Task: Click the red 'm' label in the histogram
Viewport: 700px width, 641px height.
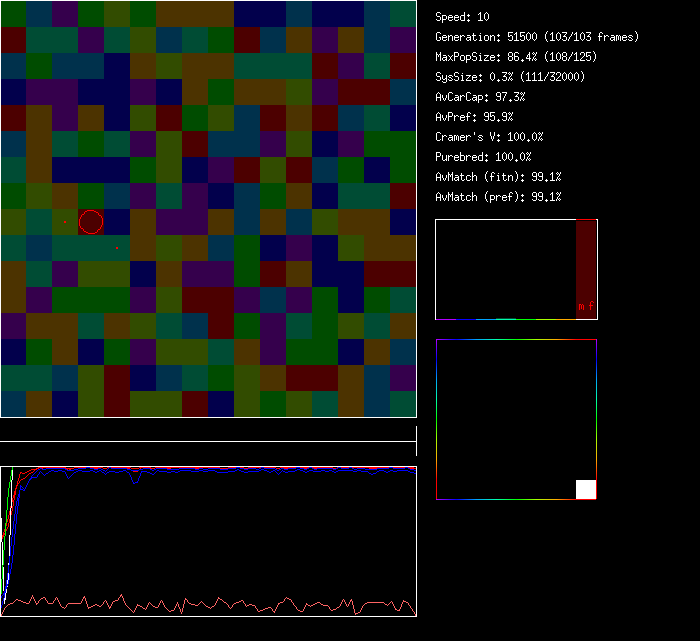Action: (581, 307)
